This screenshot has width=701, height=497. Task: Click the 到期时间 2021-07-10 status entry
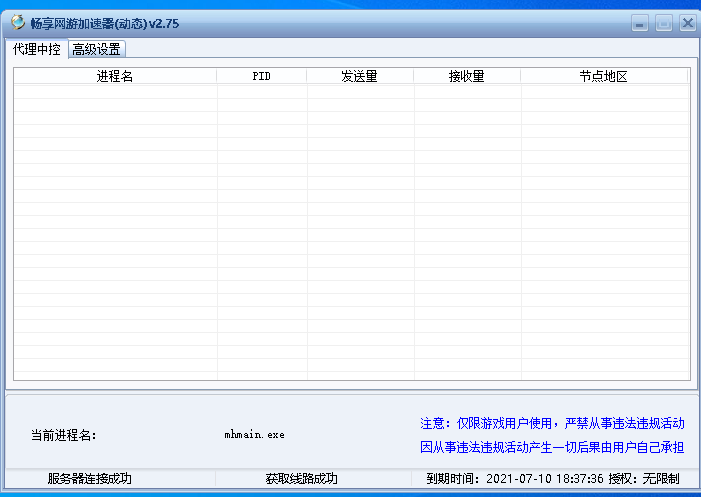coord(553,479)
